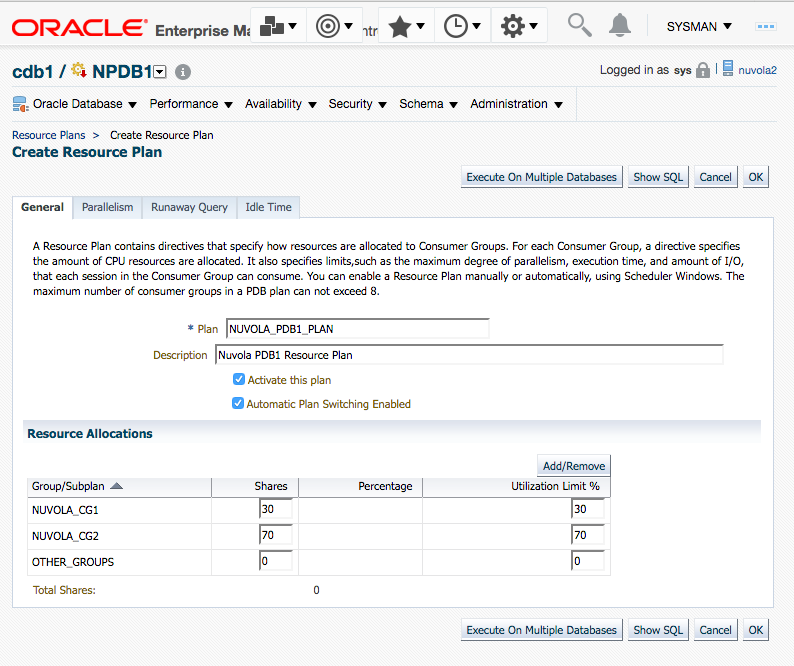Open the Schema menu
Image resolution: width=794 pixels, height=666 pixels.
428,104
